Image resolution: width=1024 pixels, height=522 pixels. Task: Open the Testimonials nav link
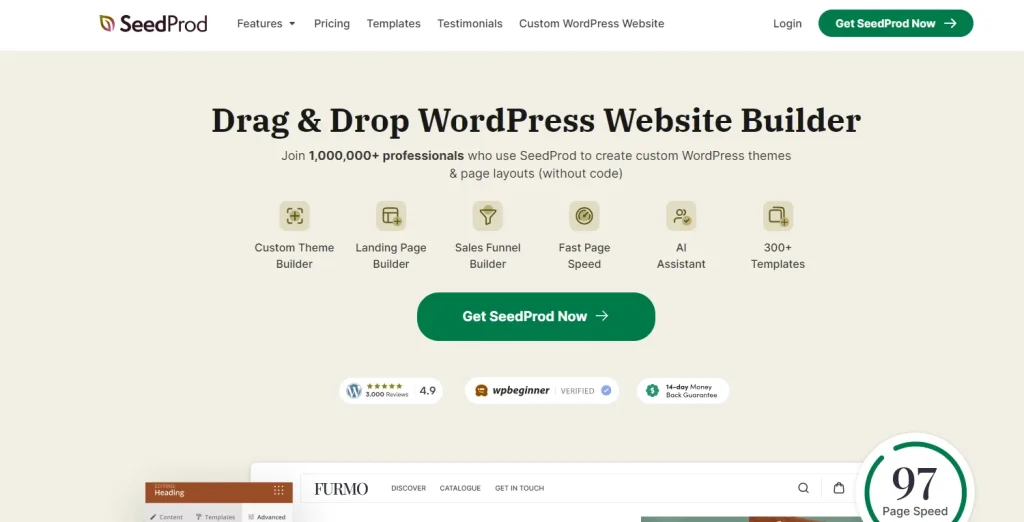470,24
